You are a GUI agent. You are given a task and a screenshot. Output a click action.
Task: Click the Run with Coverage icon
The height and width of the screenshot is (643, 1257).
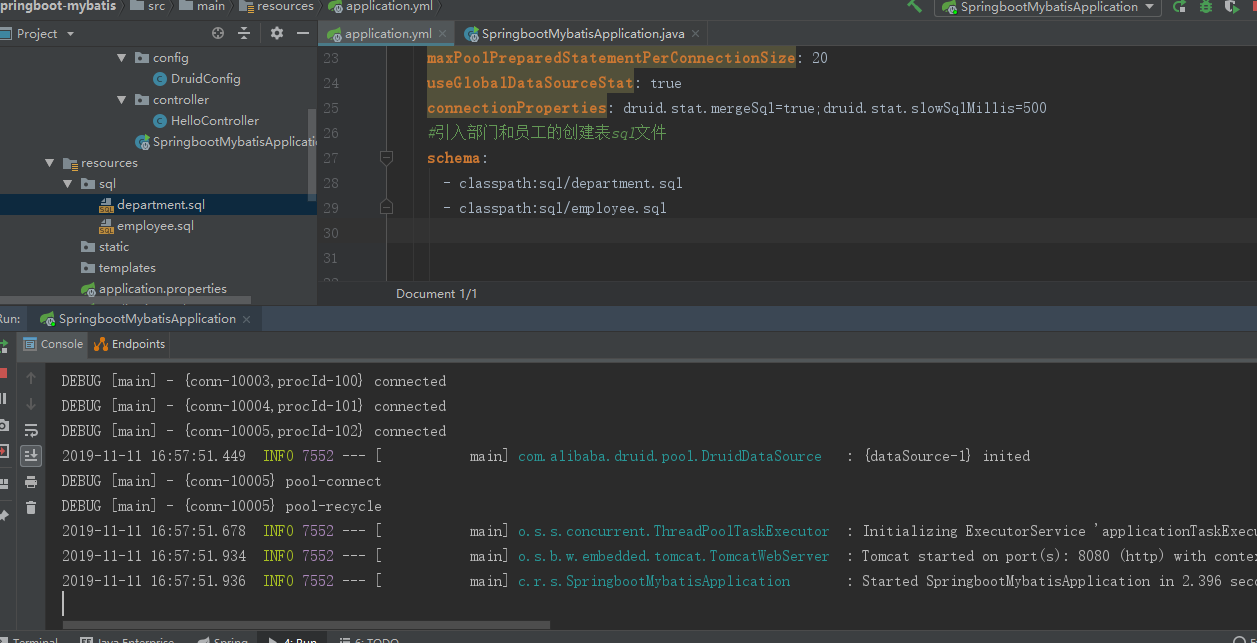pyautogui.click(x=1233, y=7)
